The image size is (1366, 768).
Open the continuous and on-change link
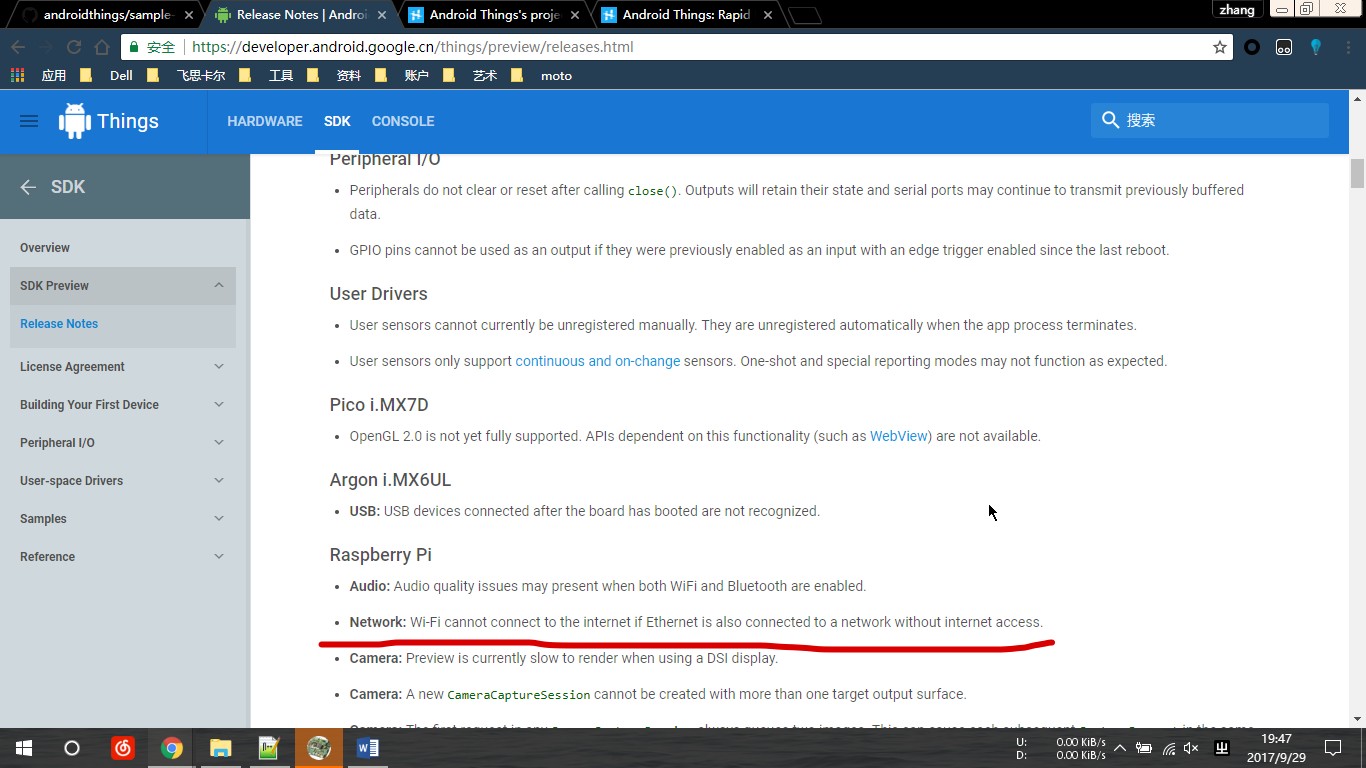[x=597, y=361]
